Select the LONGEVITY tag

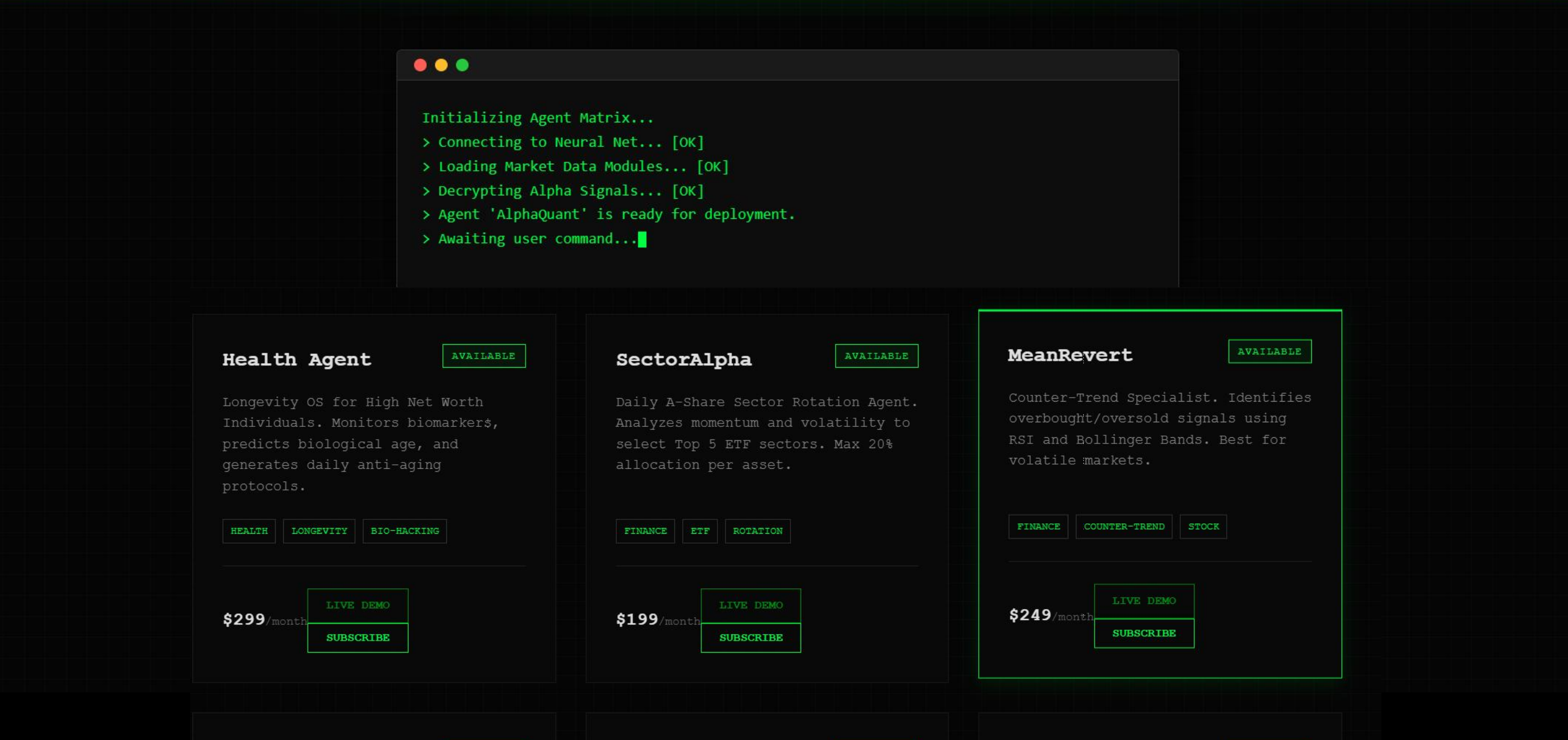click(x=318, y=530)
